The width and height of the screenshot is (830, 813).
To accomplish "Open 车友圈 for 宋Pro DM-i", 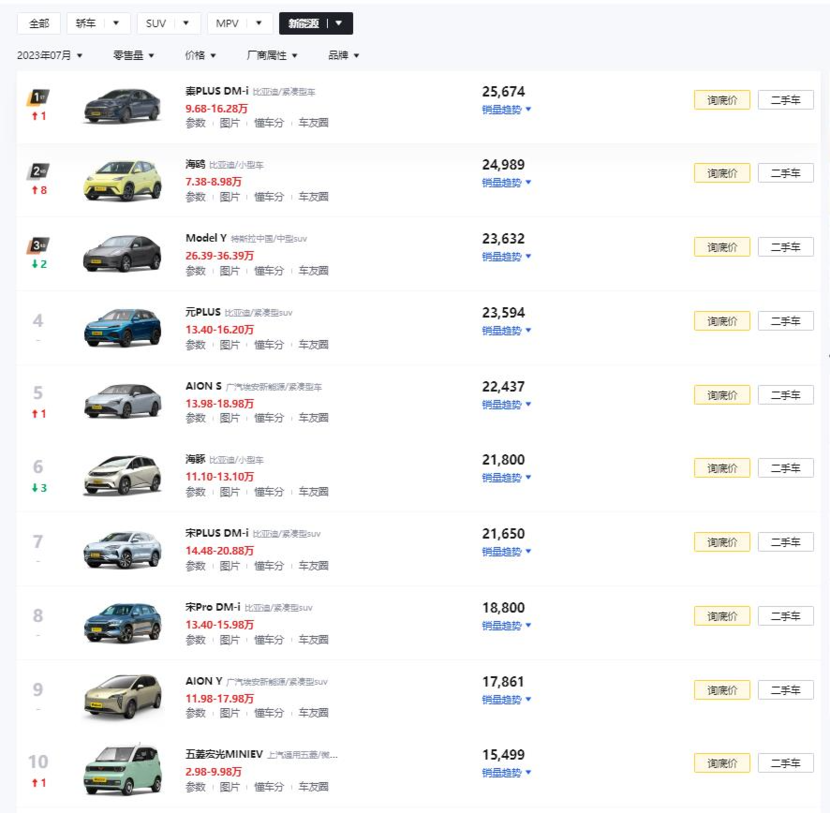I will (313, 640).
